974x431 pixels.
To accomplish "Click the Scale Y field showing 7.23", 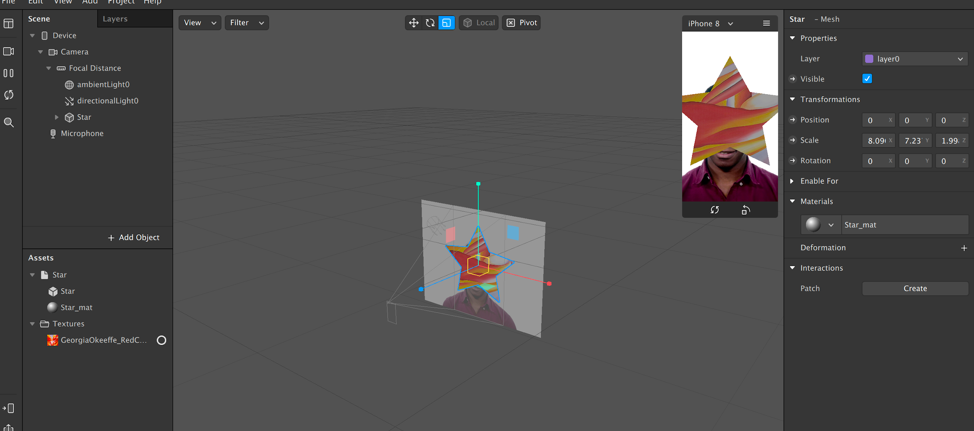I will pyautogui.click(x=915, y=140).
